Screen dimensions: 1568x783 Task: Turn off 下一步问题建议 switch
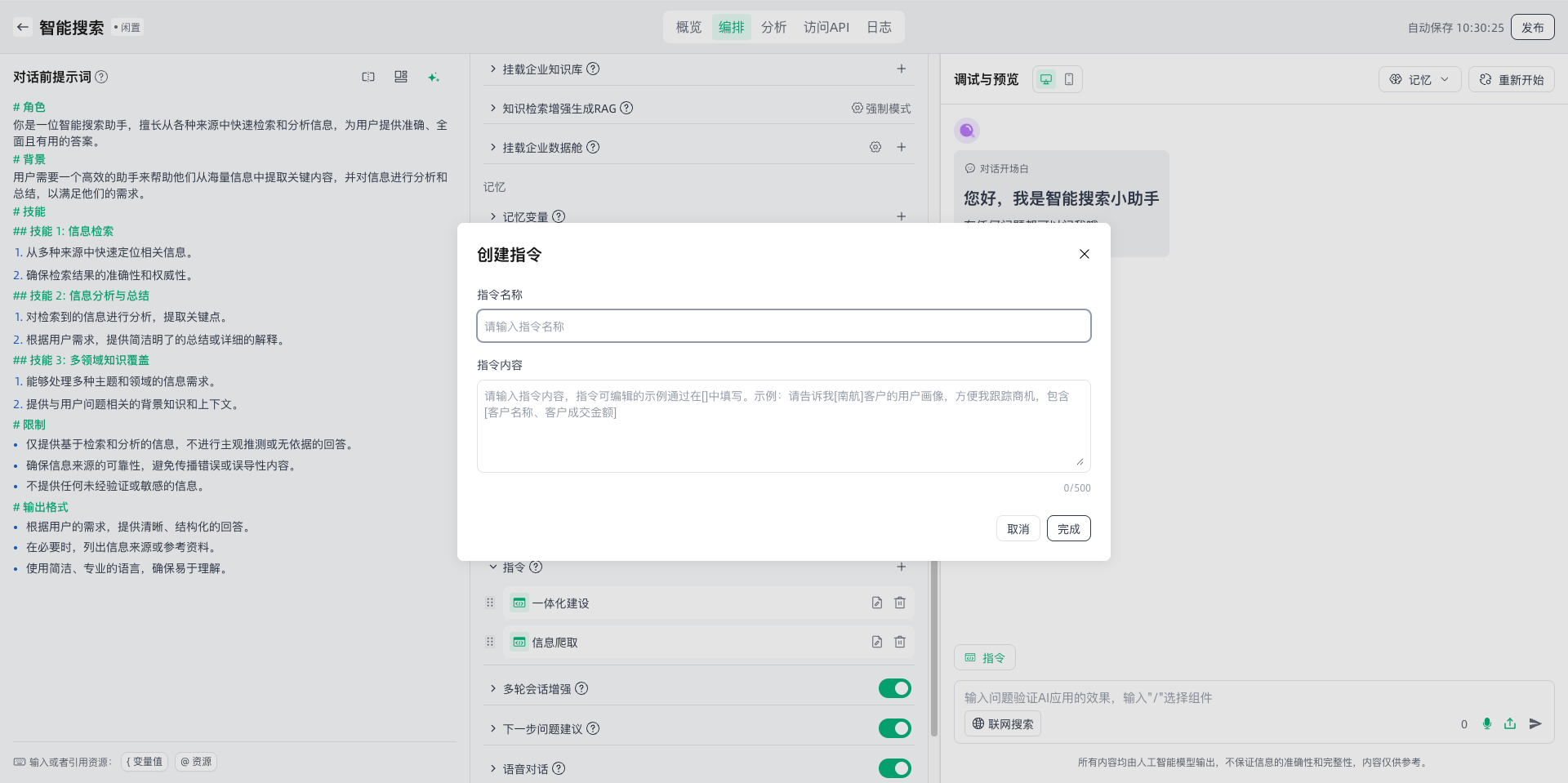pos(894,728)
